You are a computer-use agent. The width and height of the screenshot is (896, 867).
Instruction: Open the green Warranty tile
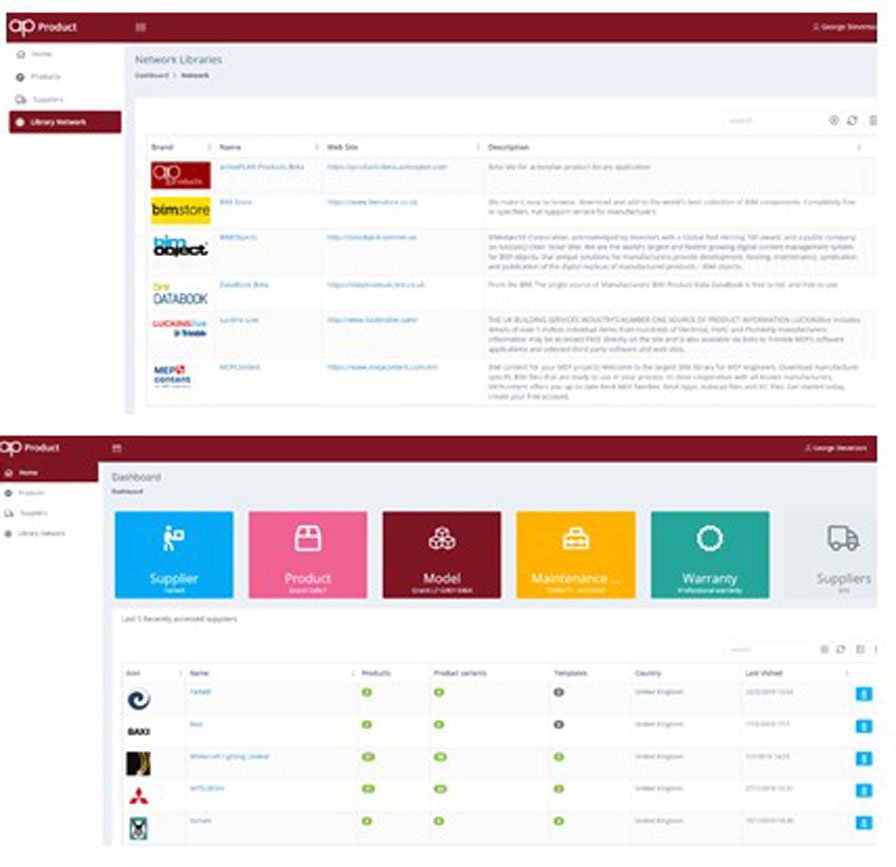[x=710, y=554]
